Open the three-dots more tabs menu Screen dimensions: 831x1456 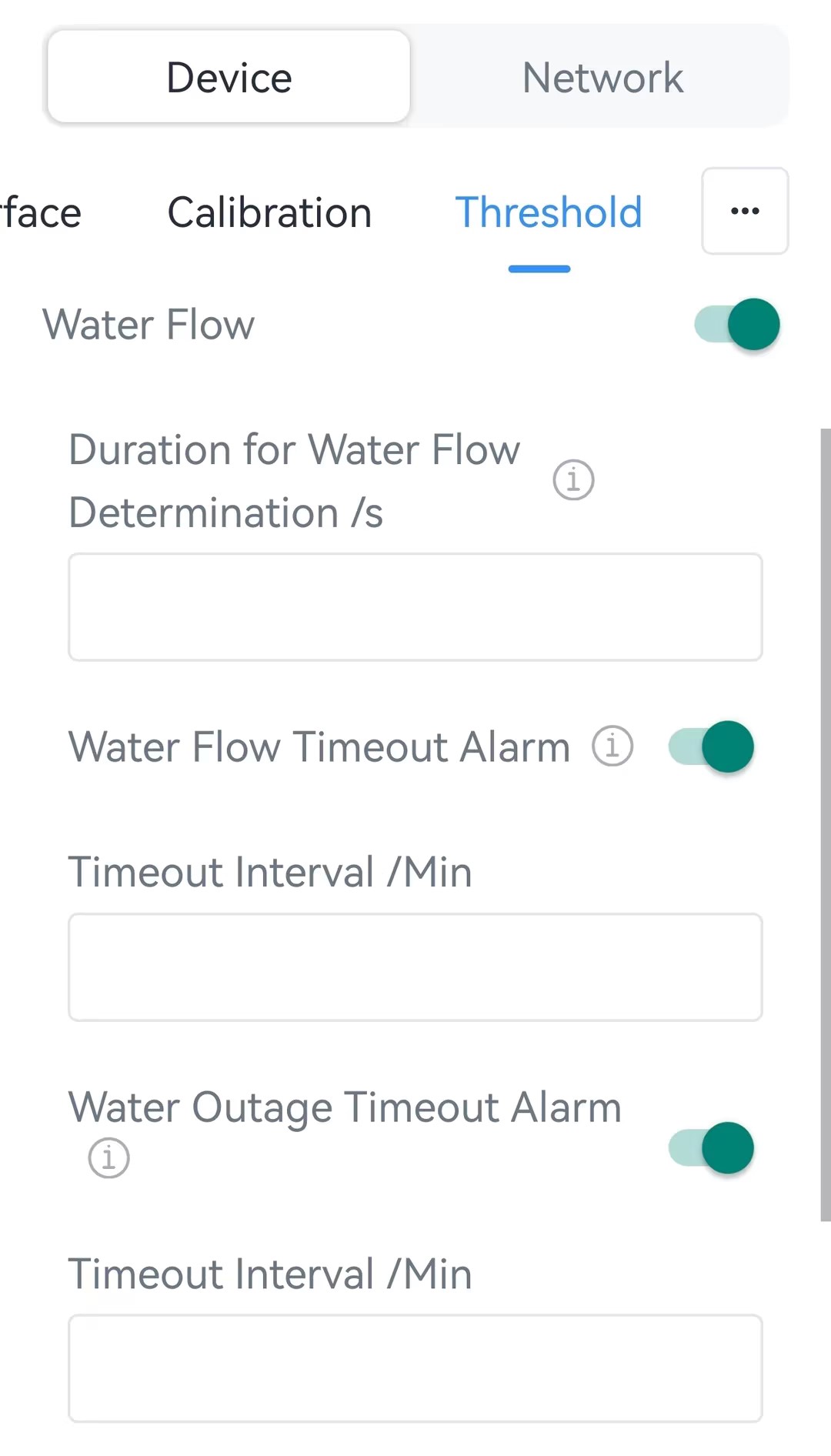pyautogui.click(x=744, y=211)
